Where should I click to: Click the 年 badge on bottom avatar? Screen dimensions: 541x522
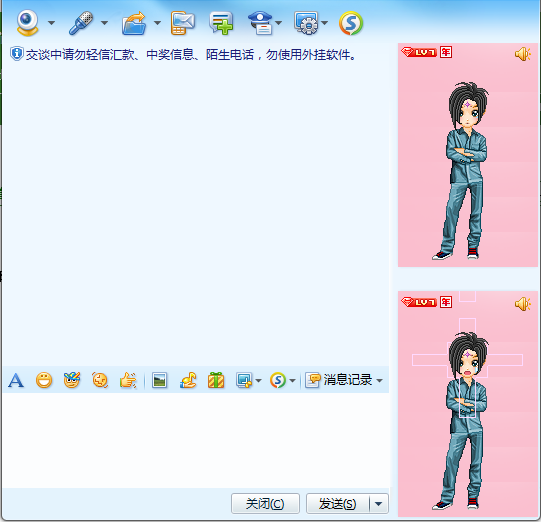446,302
